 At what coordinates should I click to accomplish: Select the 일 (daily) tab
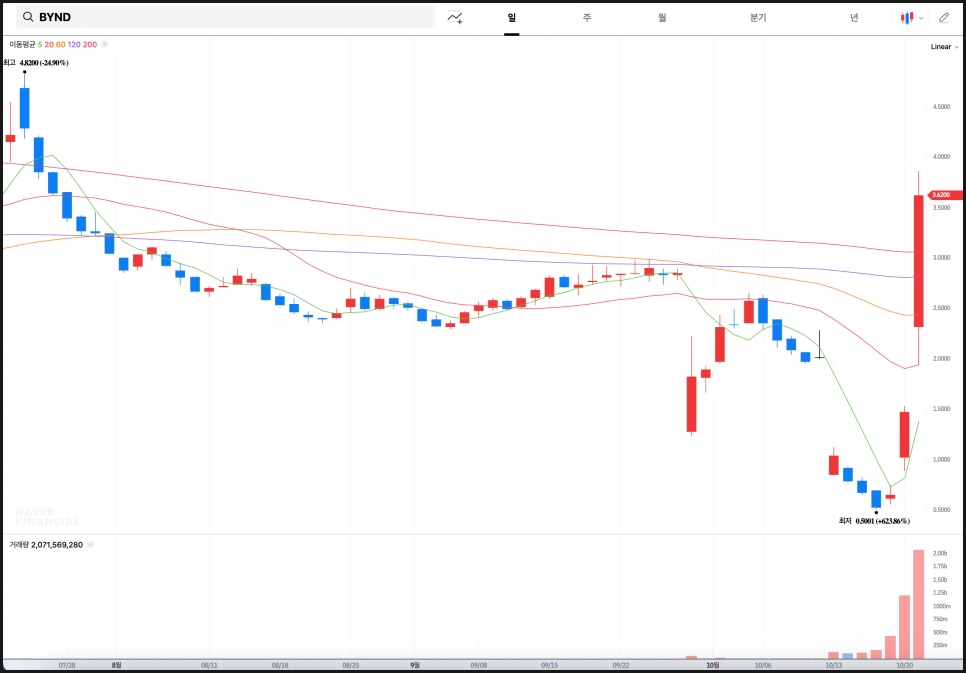[x=511, y=17]
